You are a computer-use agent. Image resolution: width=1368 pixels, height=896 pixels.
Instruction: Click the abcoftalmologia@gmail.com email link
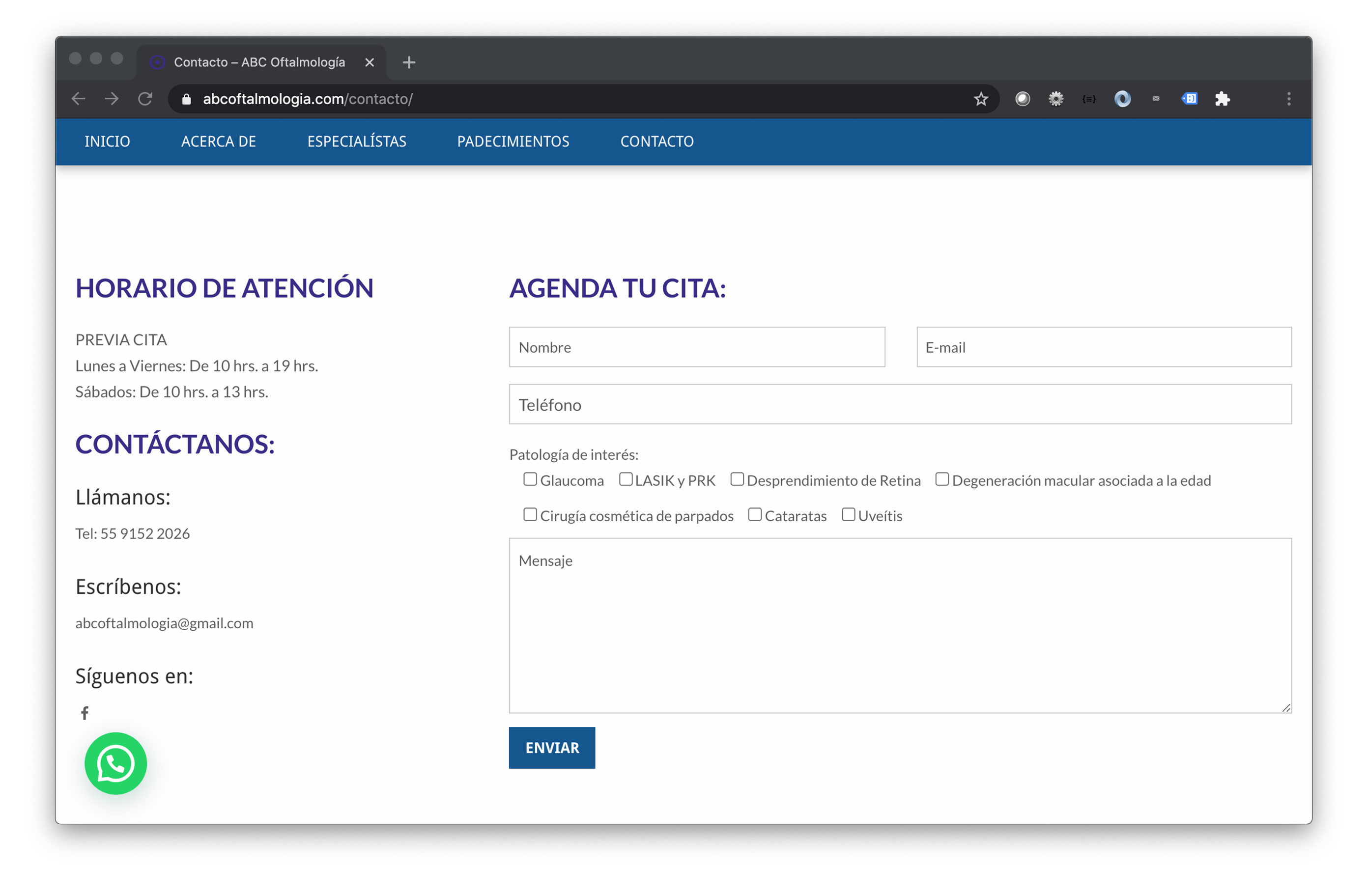pos(165,623)
